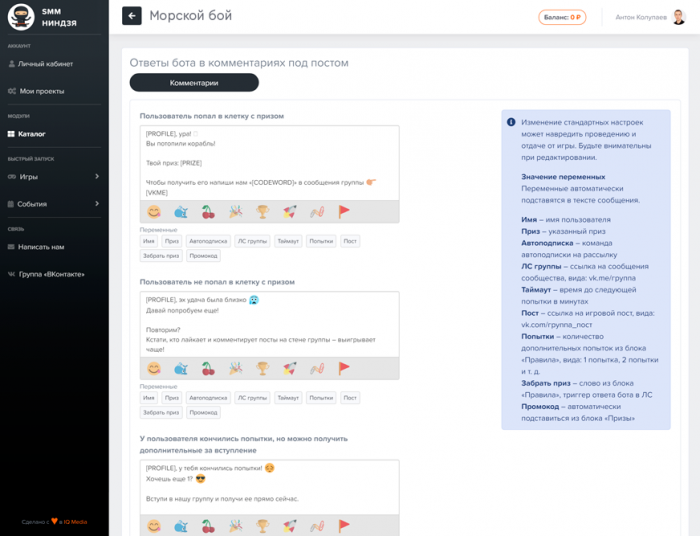Open Личный кабинет in the sidebar
Viewport: 700px width, 536px height.
pyautogui.click(x=45, y=64)
